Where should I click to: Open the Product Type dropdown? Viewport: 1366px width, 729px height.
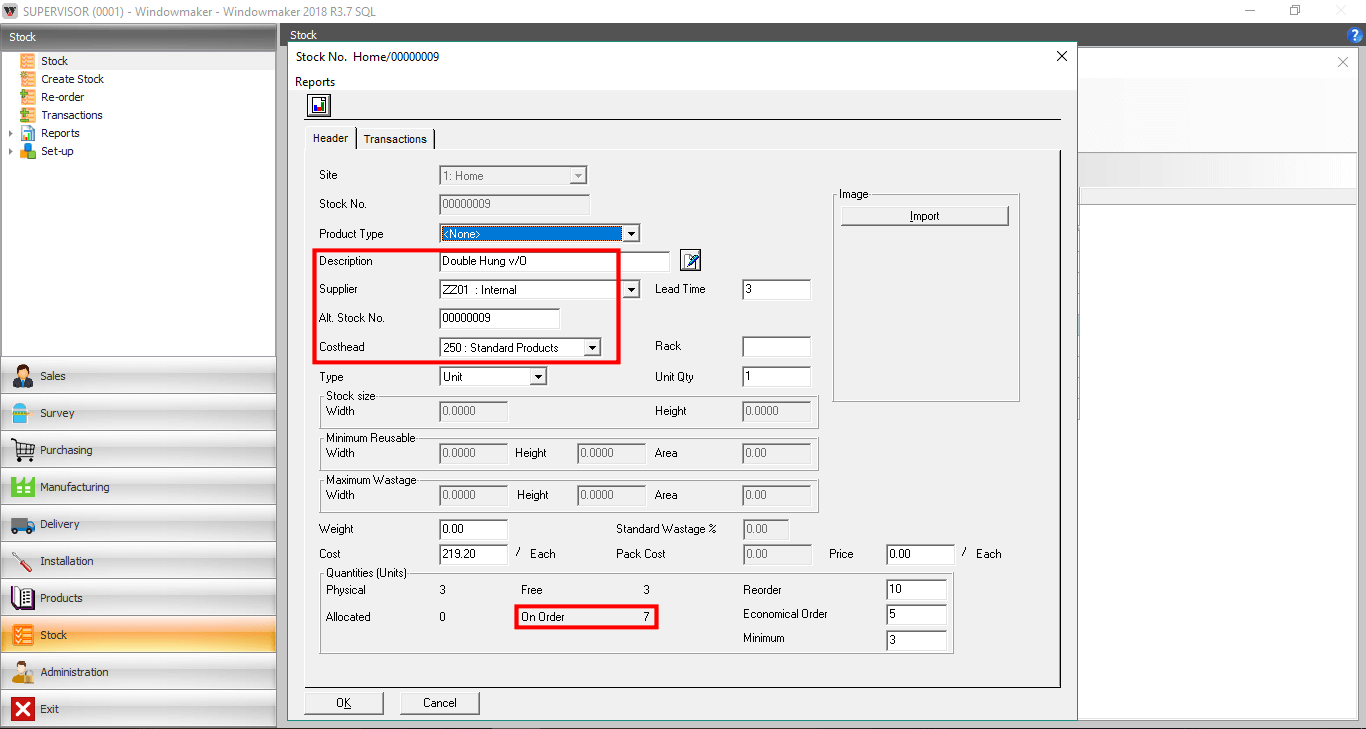point(630,234)
